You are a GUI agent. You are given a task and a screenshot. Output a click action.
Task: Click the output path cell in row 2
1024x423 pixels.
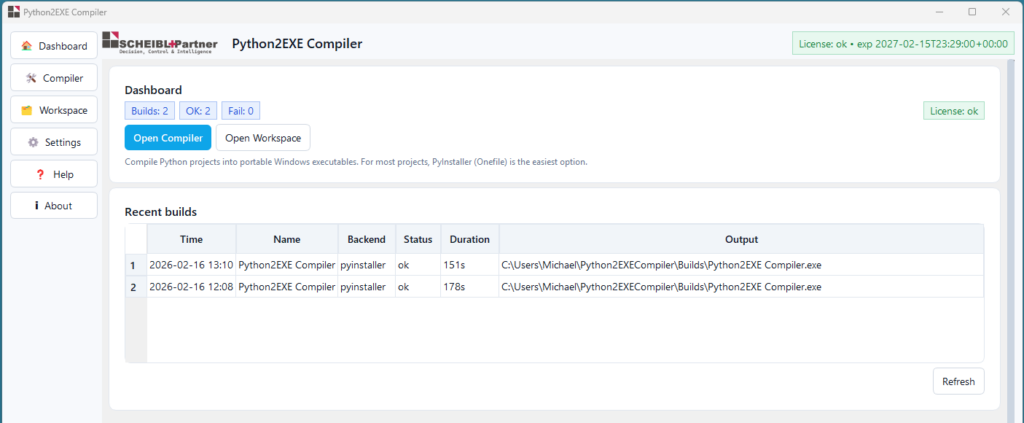pos(741,287)
